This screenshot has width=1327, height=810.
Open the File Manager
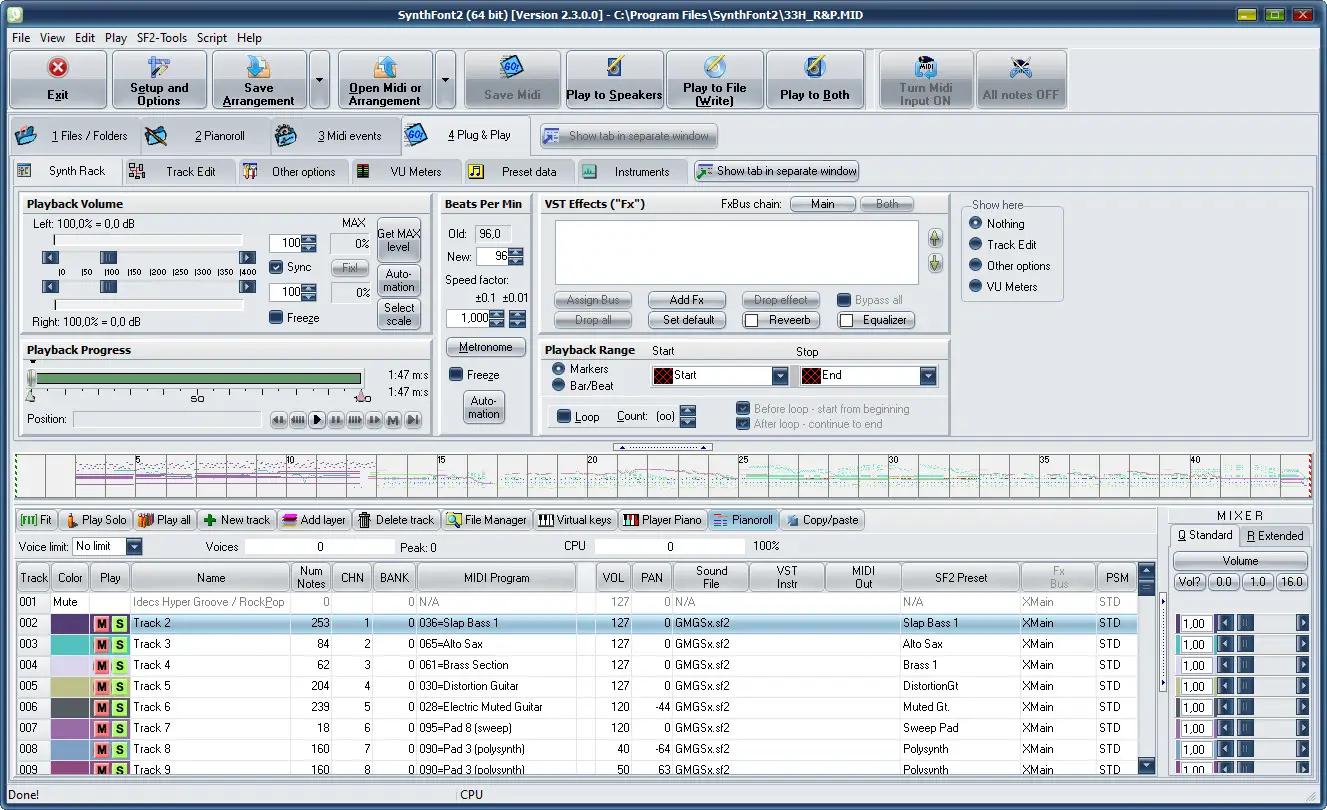coord(486,520)
